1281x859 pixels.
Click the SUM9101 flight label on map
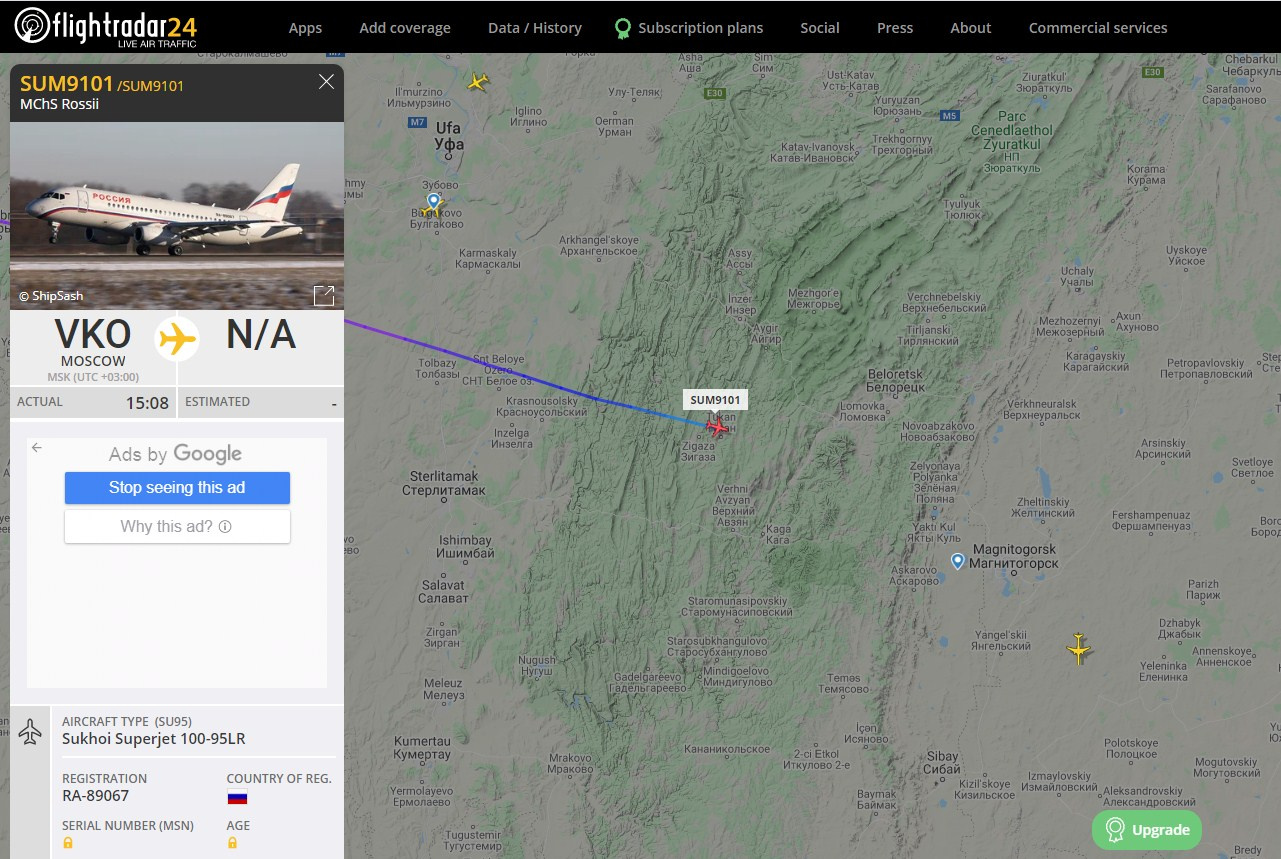tap(715, 400)
